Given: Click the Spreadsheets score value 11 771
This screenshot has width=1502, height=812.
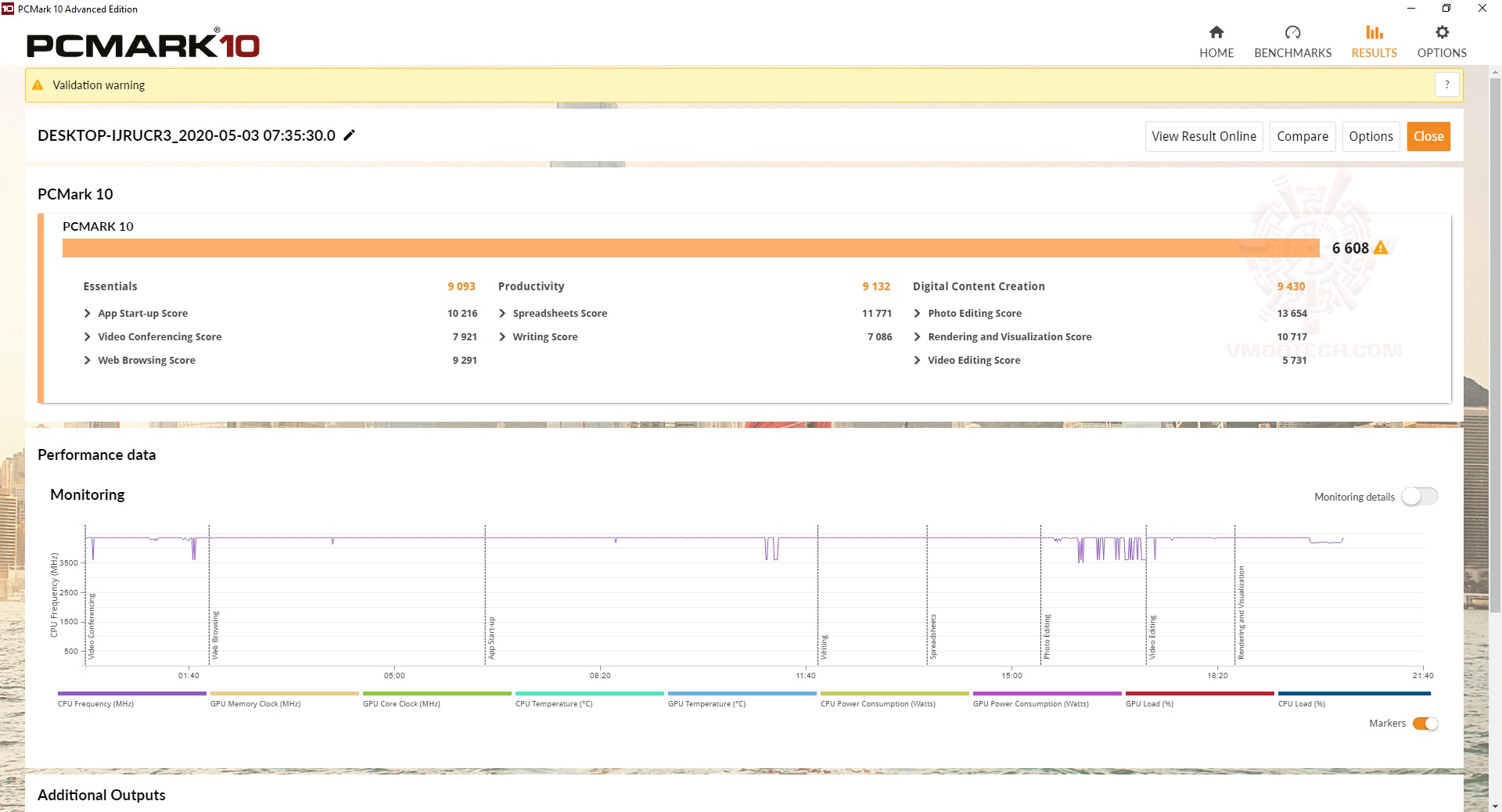Looking at the screenshot, I should coord(877,313).
